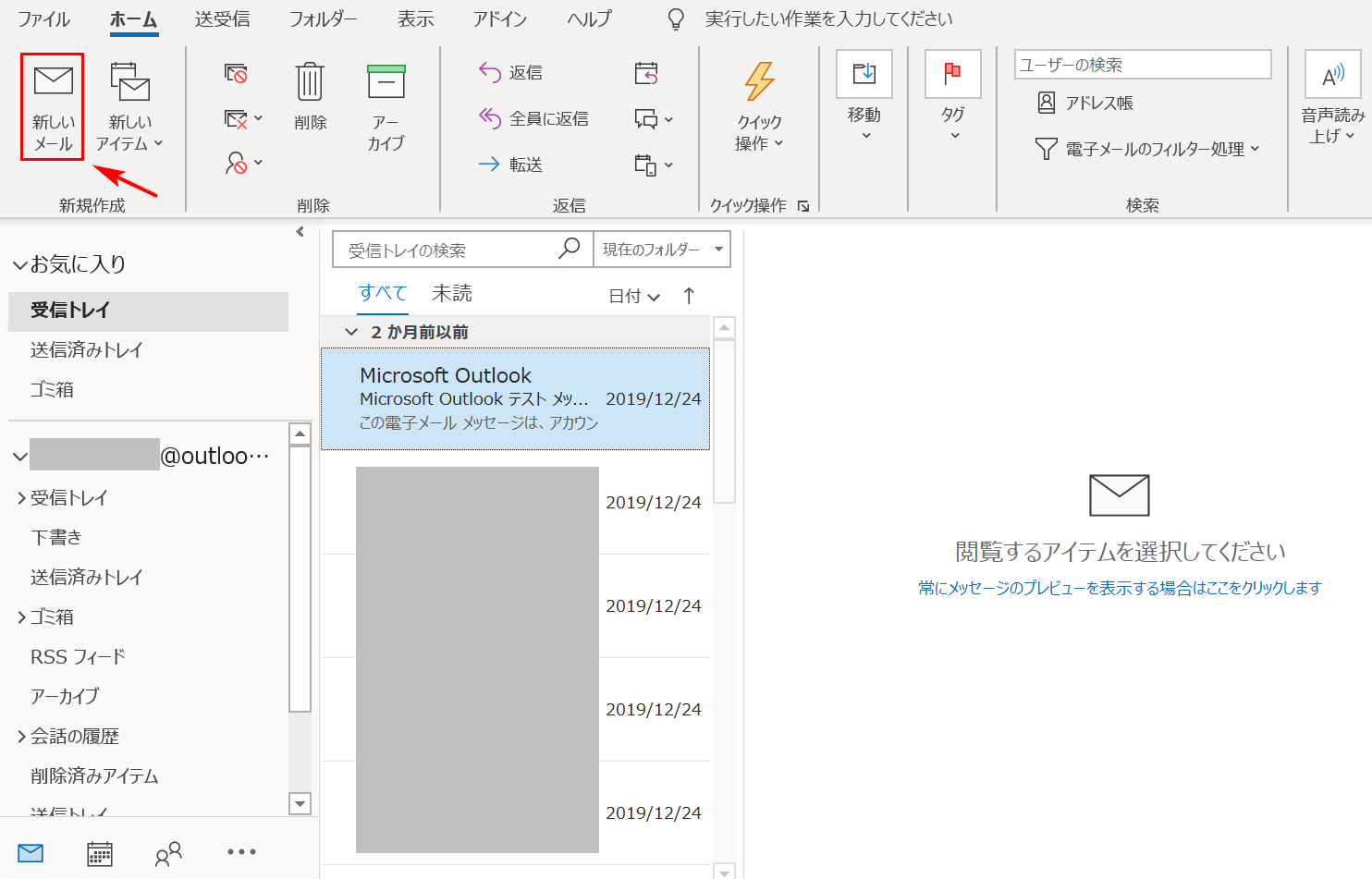Open the ファイル menu tab
The height and width of the screenshot is (879, 1372).
tap(43, 19)
